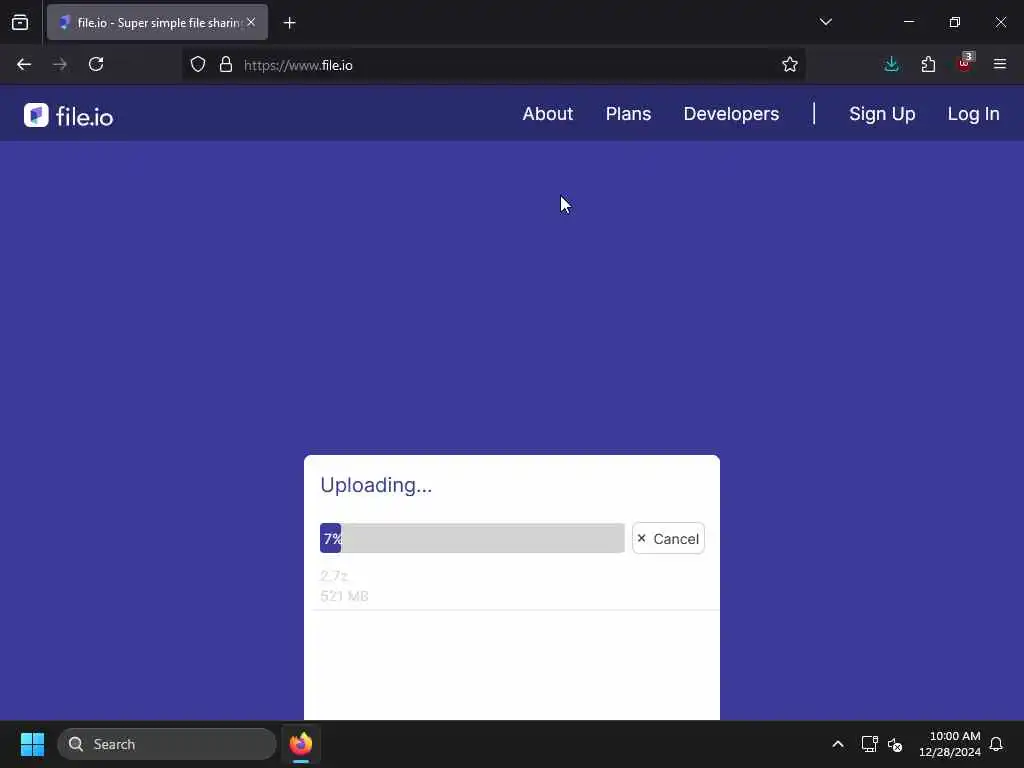Image resolution: width=1024 pixels, height=768 pixels.
Task: Click the URL address field
Action: [496, 65]
